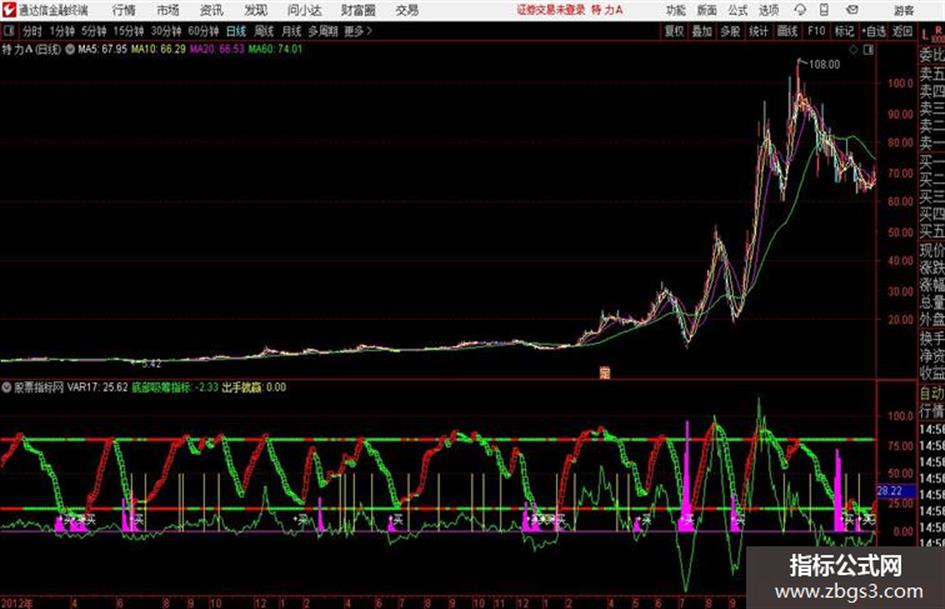Open the 多周期 multi-period view

click(x=323, y=31)
